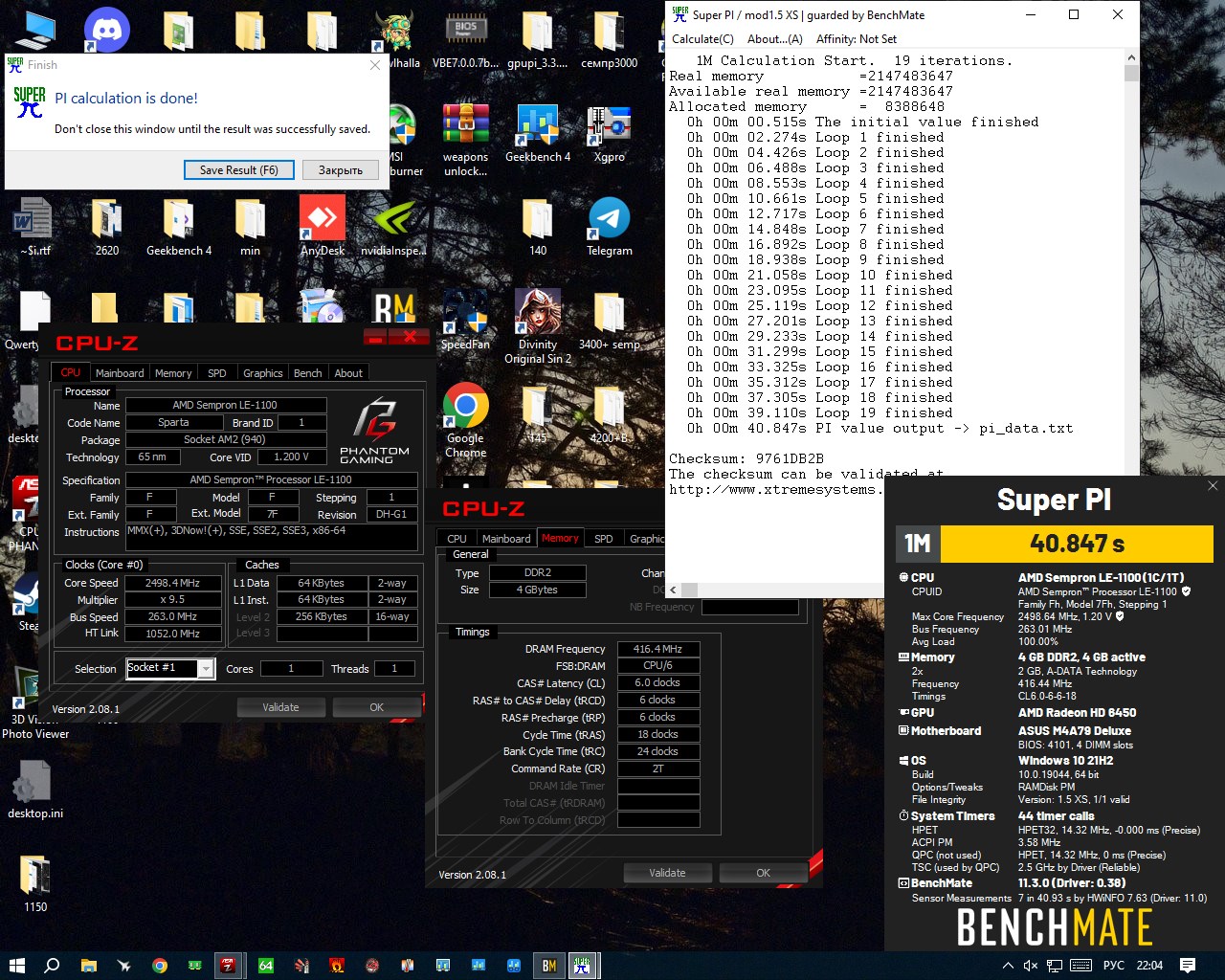
Task: Switch to BenchMate in the taskbar
Action: (x=549, y=966)
